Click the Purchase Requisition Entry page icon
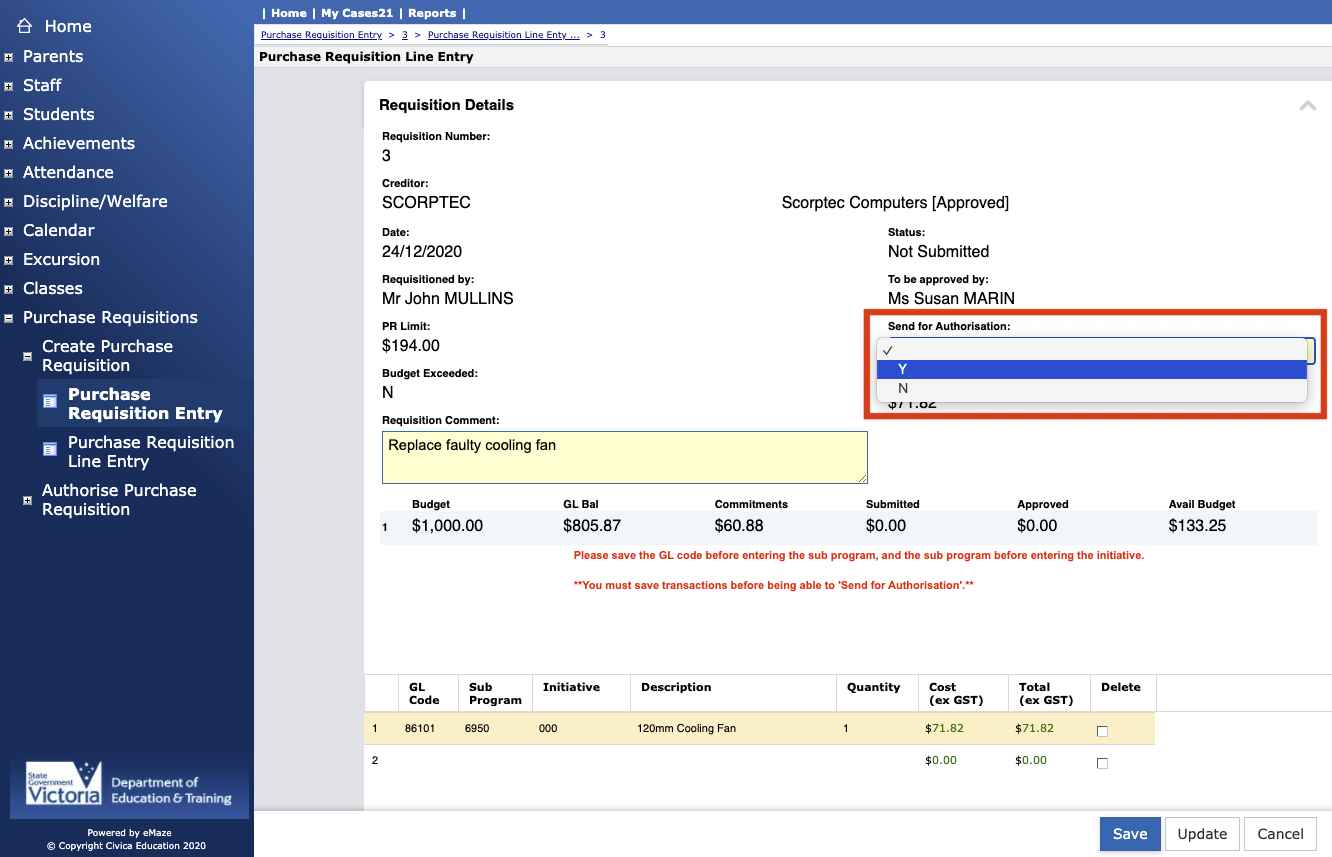The image size is (1332, 857). click(50, 401)
